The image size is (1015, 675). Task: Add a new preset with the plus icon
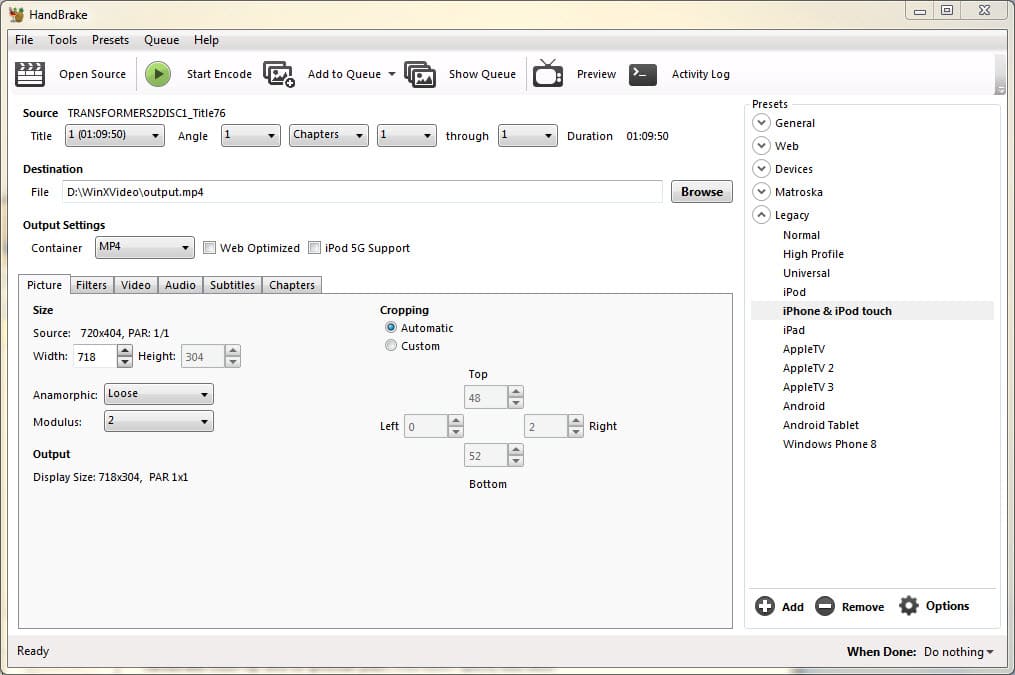pyautogui.click(x=764, y=606)
